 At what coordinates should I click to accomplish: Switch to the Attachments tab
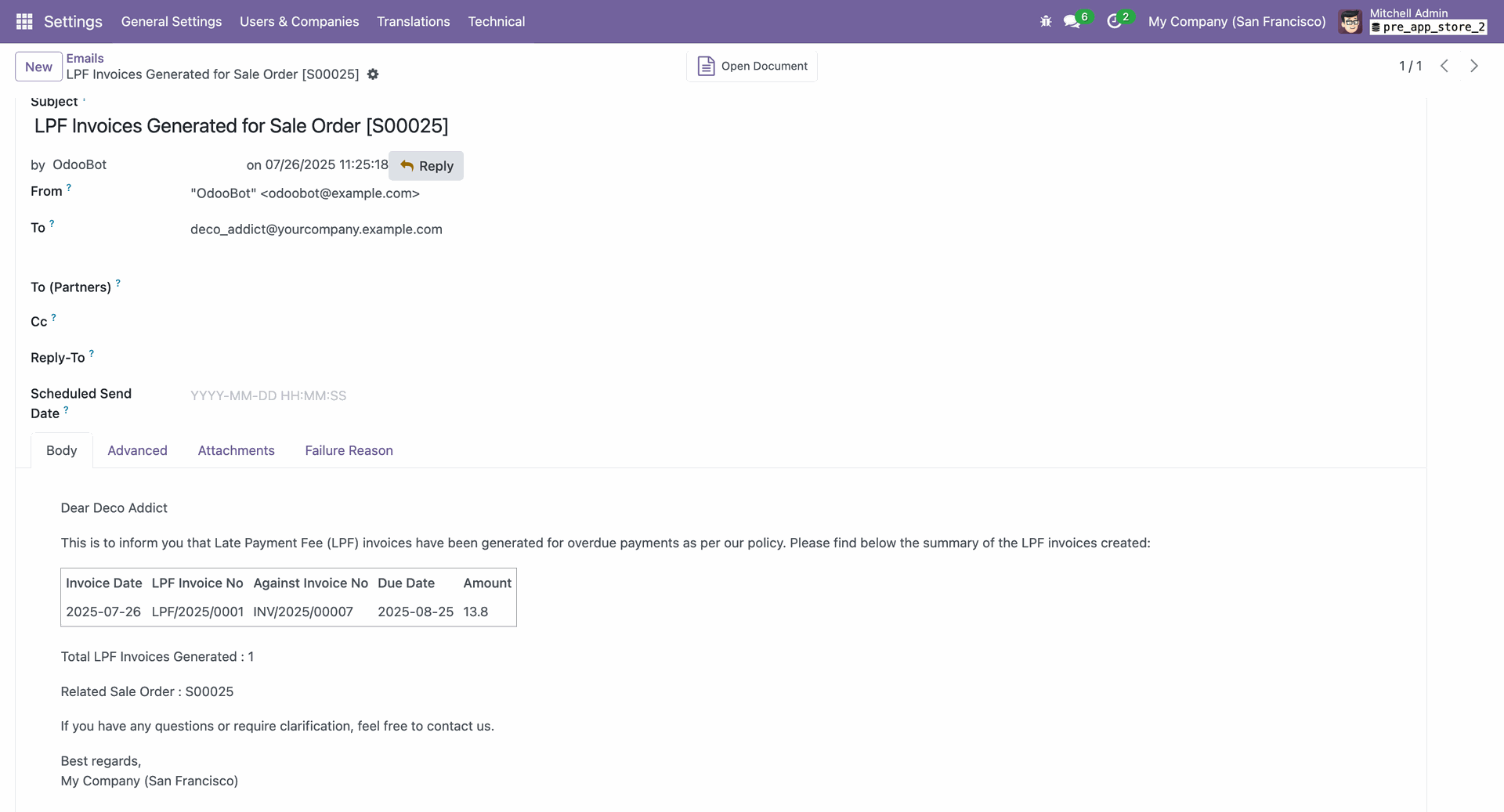[236, 450]
